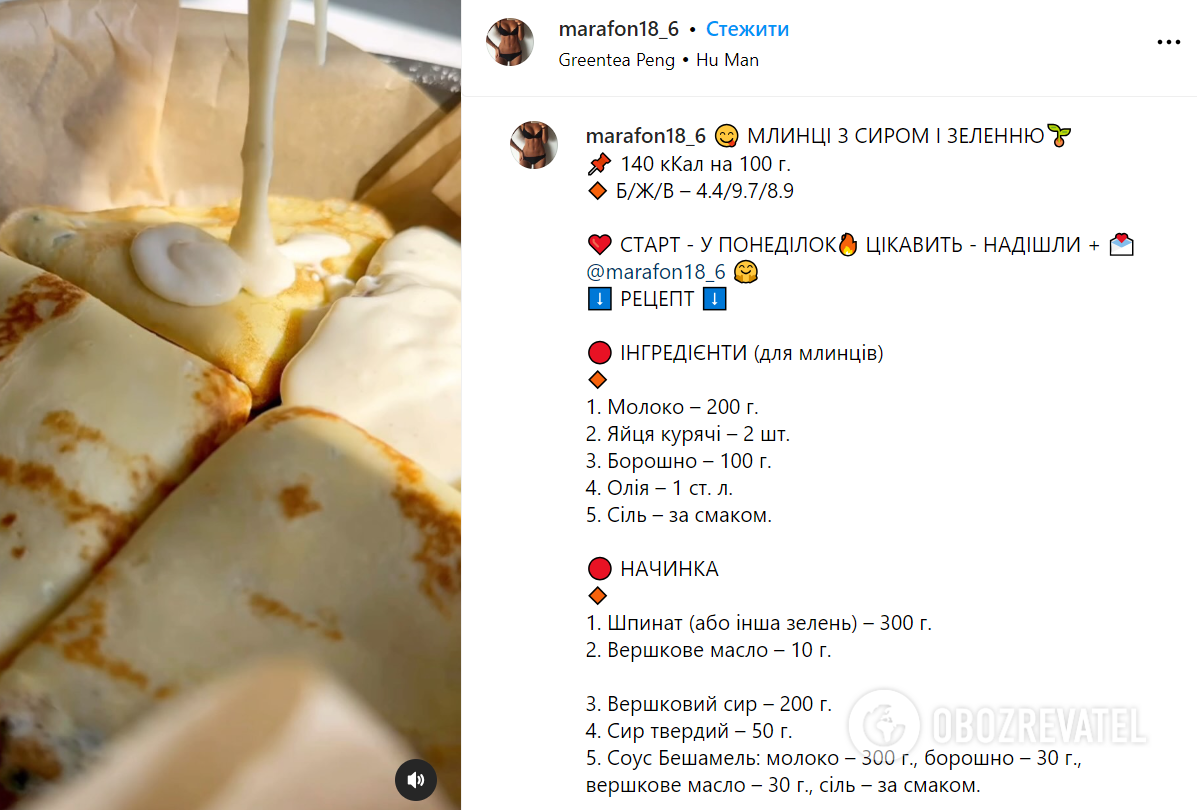Screen dimensions: 1197x810
Task: Click the pancake video to pause playback
Action: click(230, 405)
